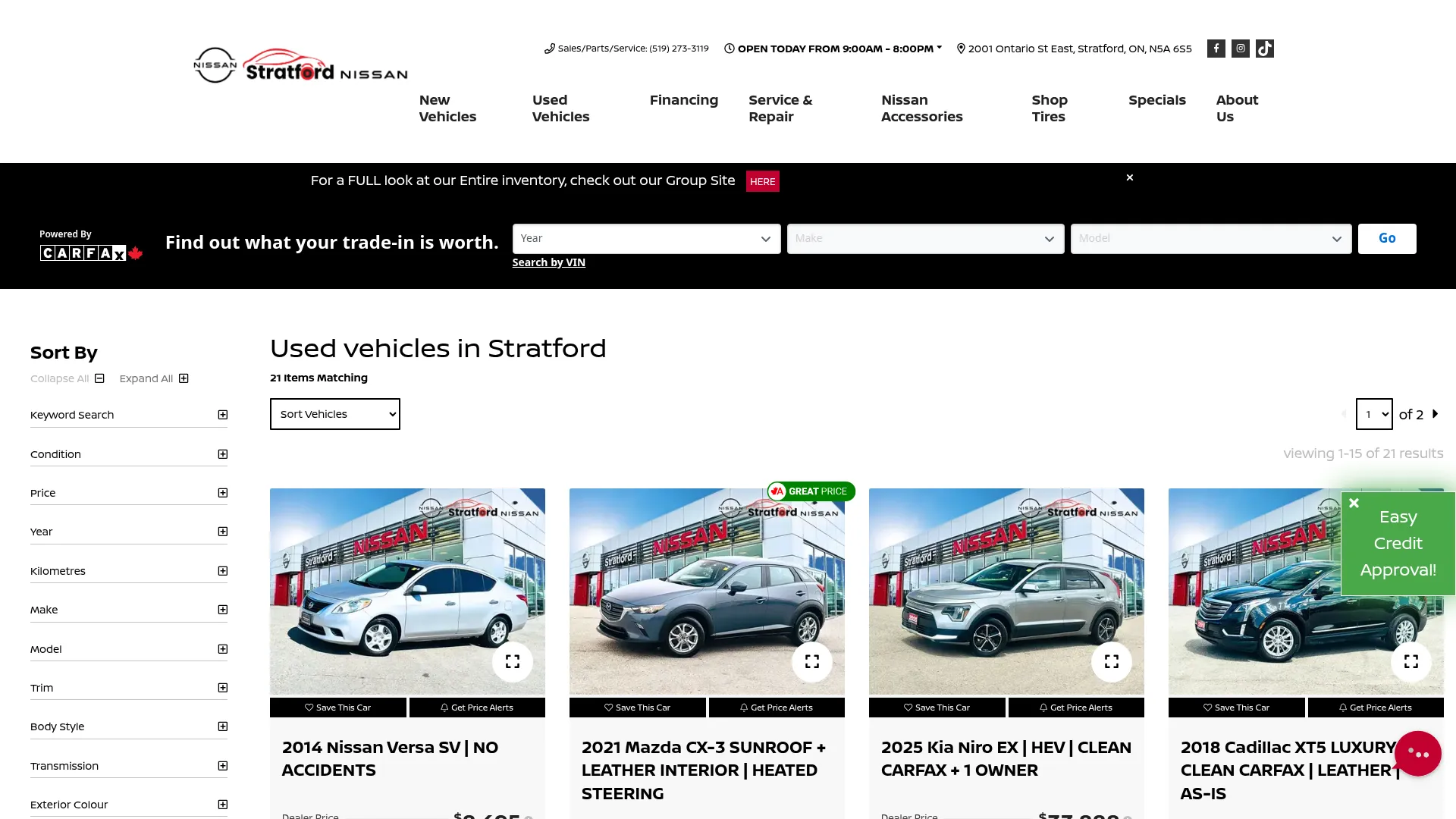
Task: Get price alerts for Nissan Versa
Action: click(477, 708)
